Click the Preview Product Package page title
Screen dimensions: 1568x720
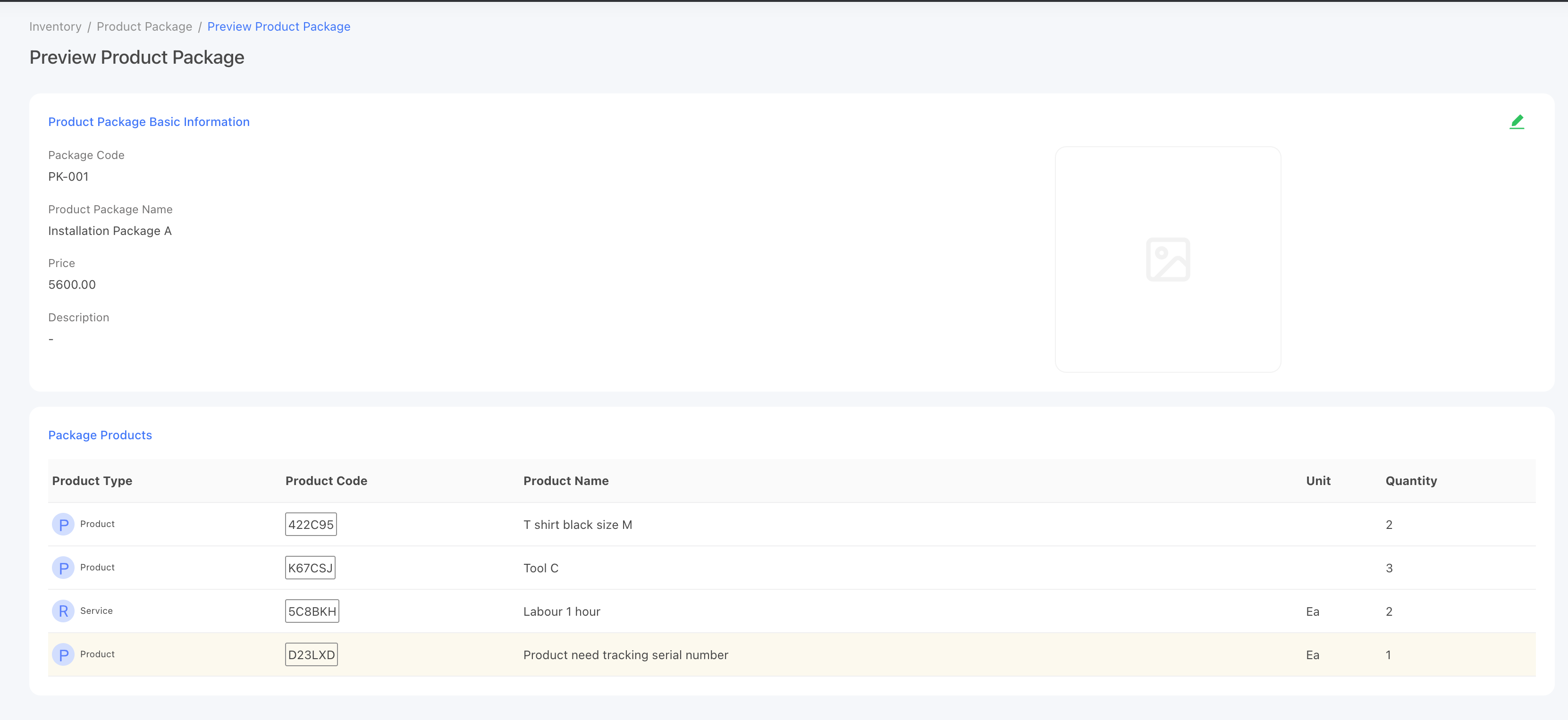tap(137, 57)
